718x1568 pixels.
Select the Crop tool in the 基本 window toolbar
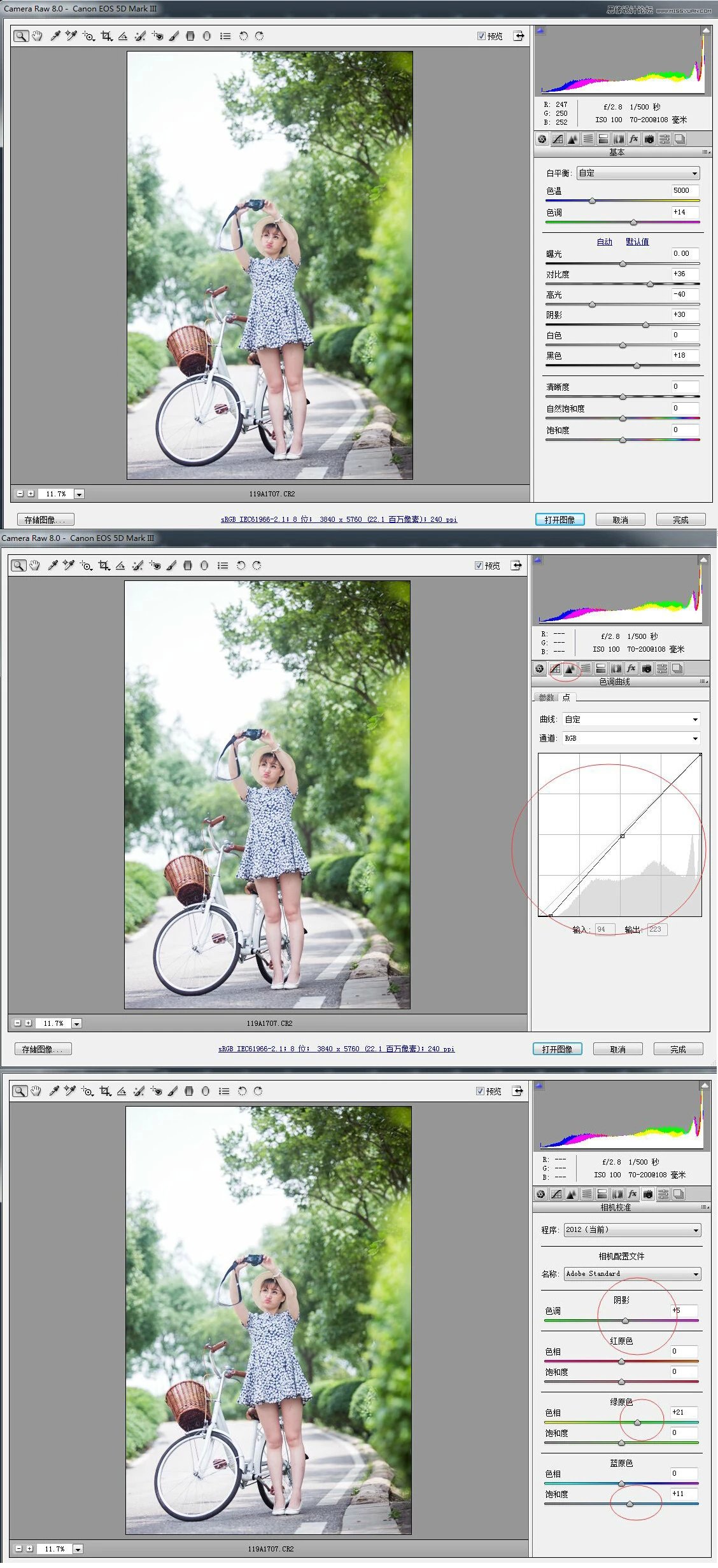[106, 36]
